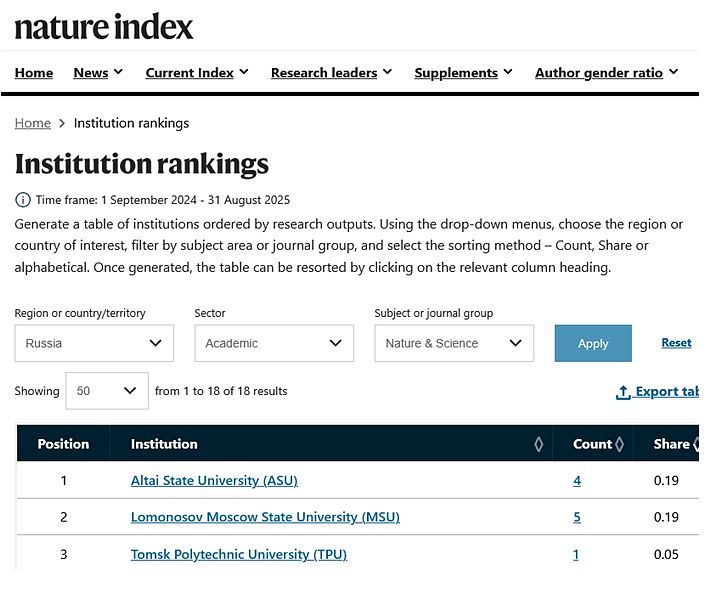
Task: Change the Showing 50 results dropdown
Action: (107, 391)
